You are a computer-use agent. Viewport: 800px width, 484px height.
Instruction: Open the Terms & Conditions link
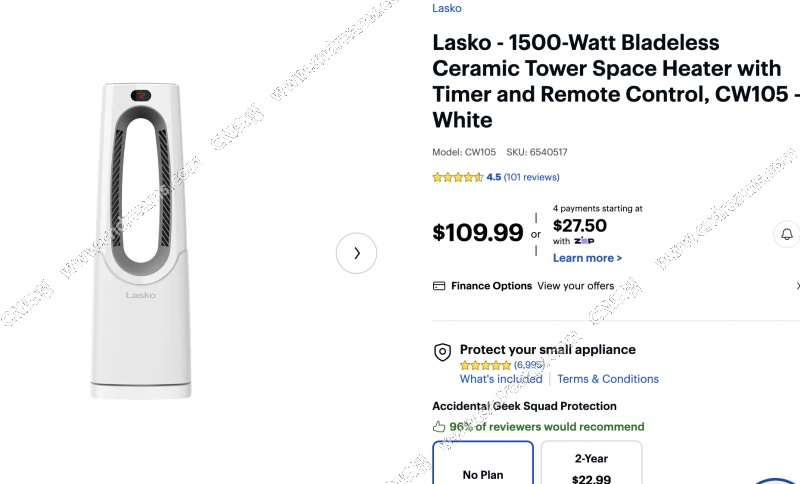click(608, 379)
